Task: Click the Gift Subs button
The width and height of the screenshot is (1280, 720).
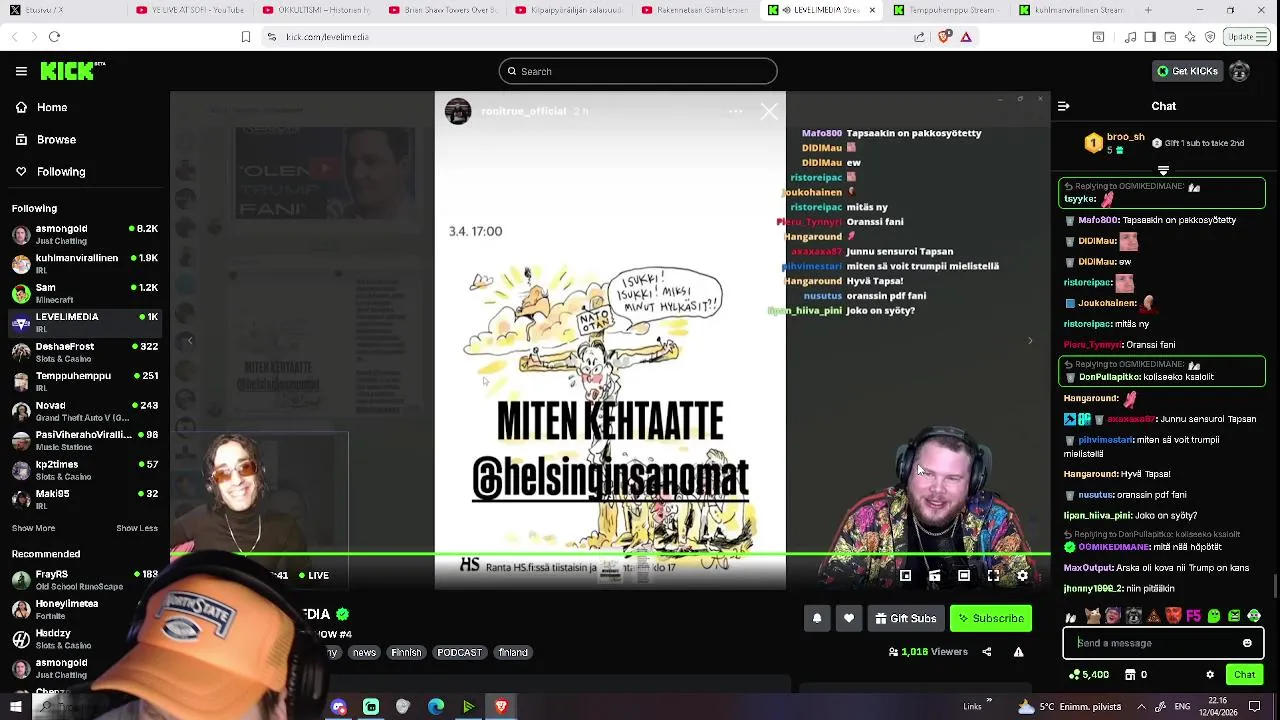Action: (x=906, y=618)
